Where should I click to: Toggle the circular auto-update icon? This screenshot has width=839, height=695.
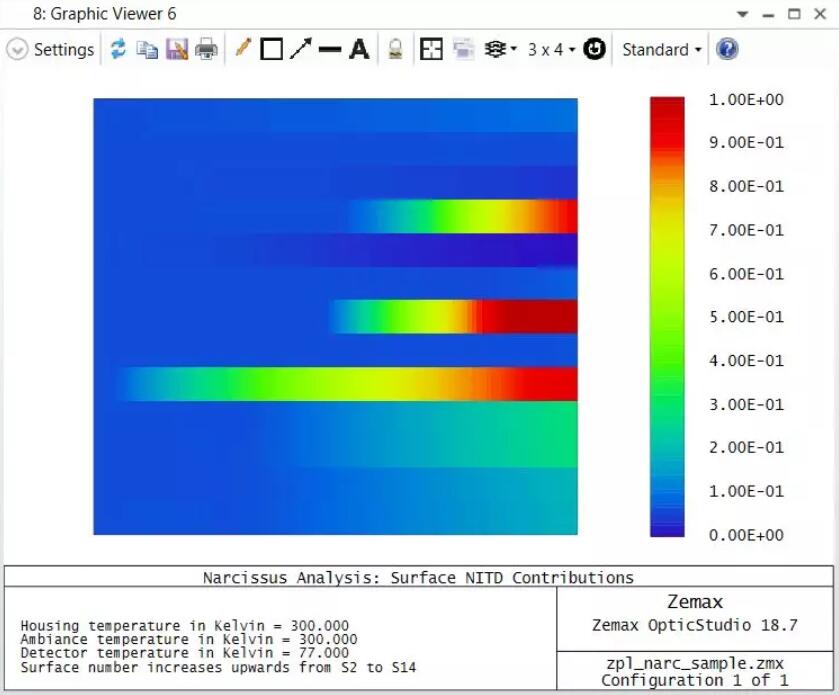(x=594, y=49)
